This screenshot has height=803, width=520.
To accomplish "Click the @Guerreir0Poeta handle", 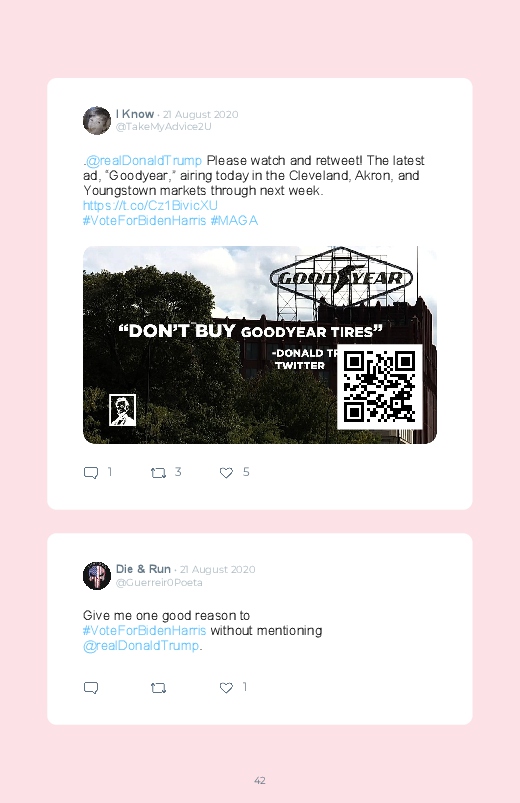I will (159, 582).
